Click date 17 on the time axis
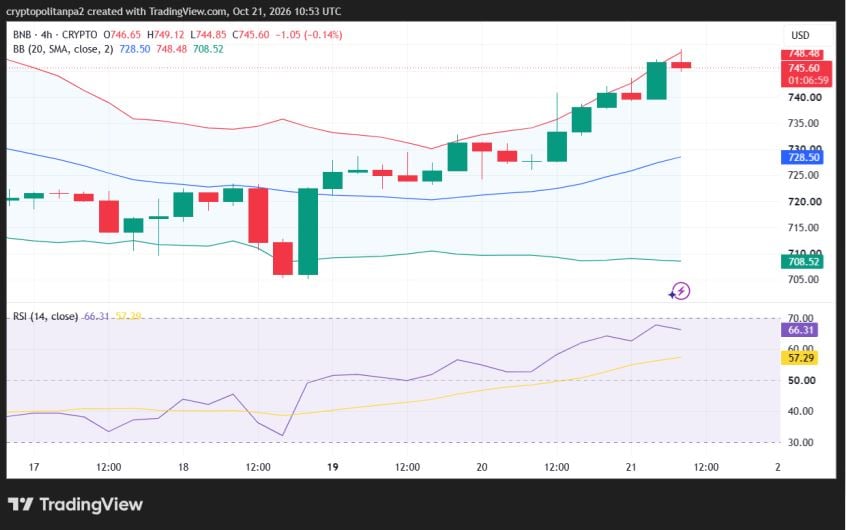Screen dimensions: 846x530 (34, 467)
